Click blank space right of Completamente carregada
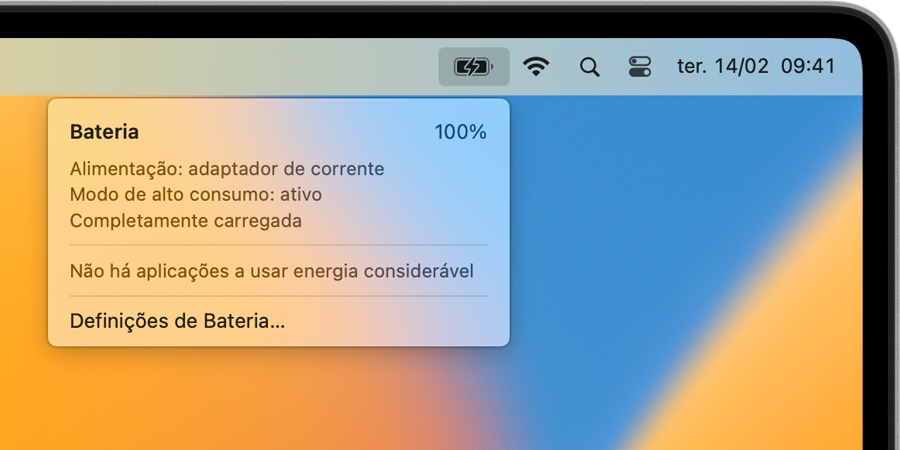The height and width of the screenshot is (450, 900). coord(396,221)
